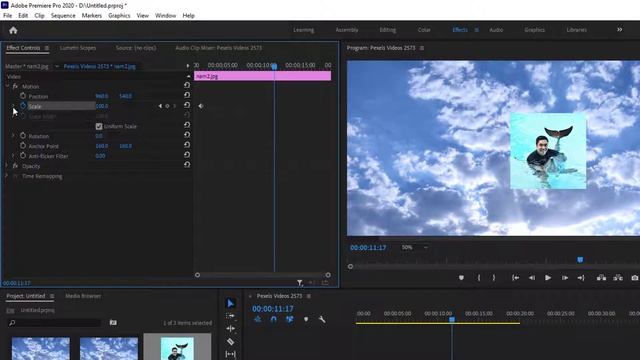Expand the Opacity effect
Viewport: 640px width, 360px height.
[x=7, y=166]
